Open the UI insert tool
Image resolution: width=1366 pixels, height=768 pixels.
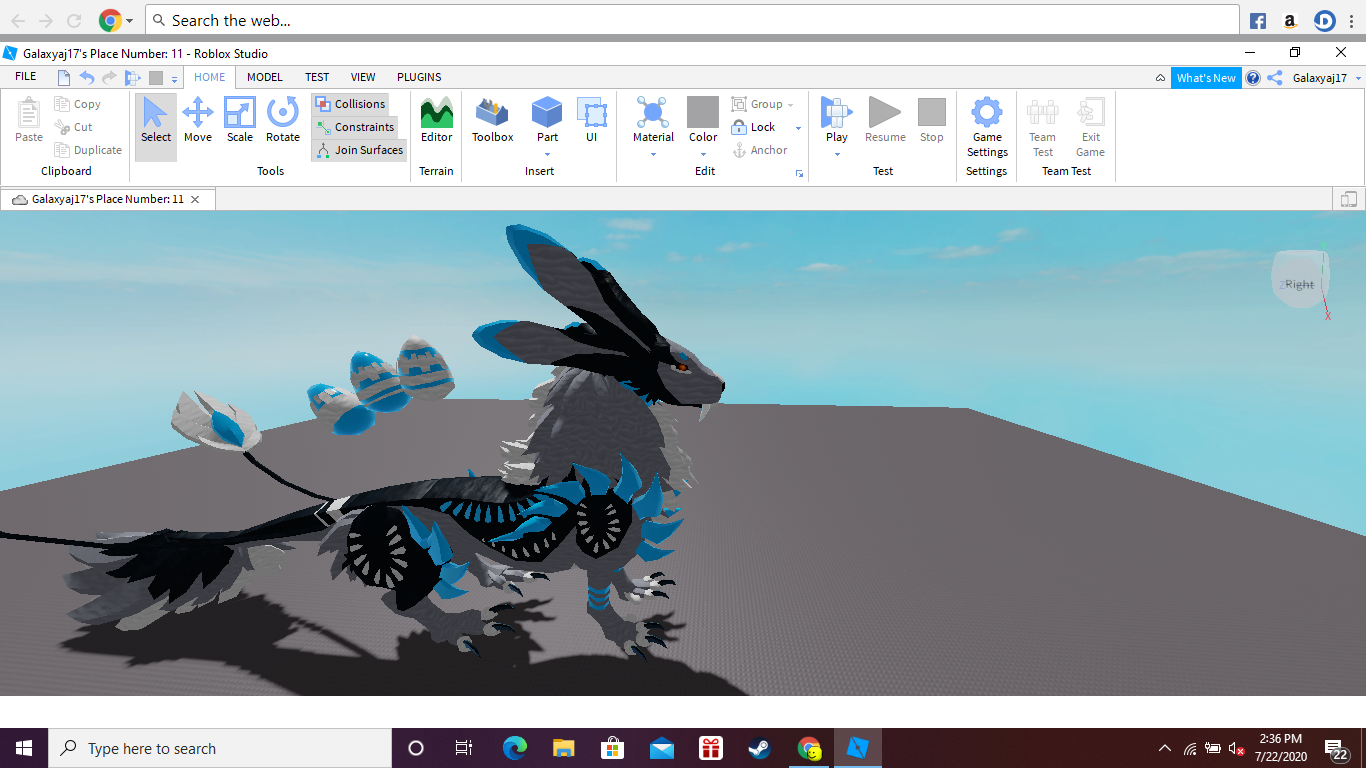pos(592,121)
